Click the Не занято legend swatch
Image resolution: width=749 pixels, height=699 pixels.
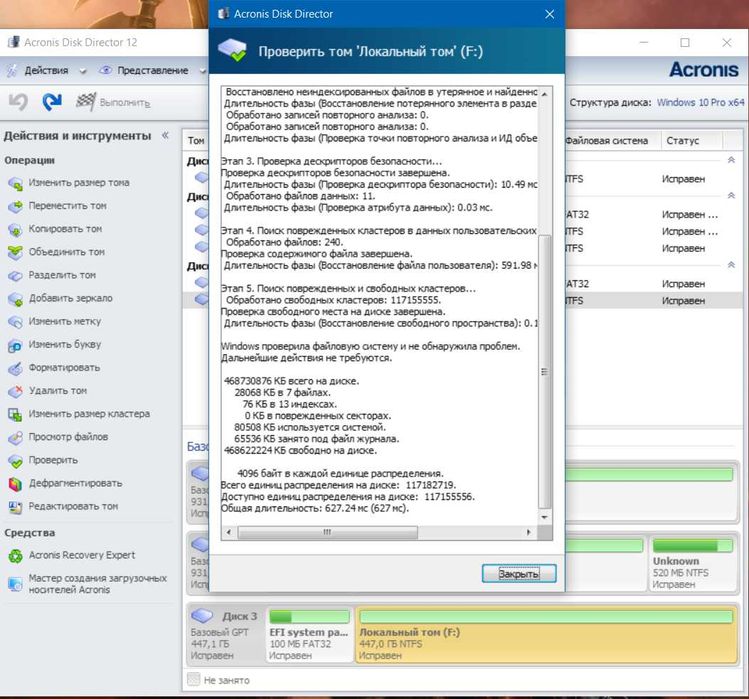pos(193,679)
